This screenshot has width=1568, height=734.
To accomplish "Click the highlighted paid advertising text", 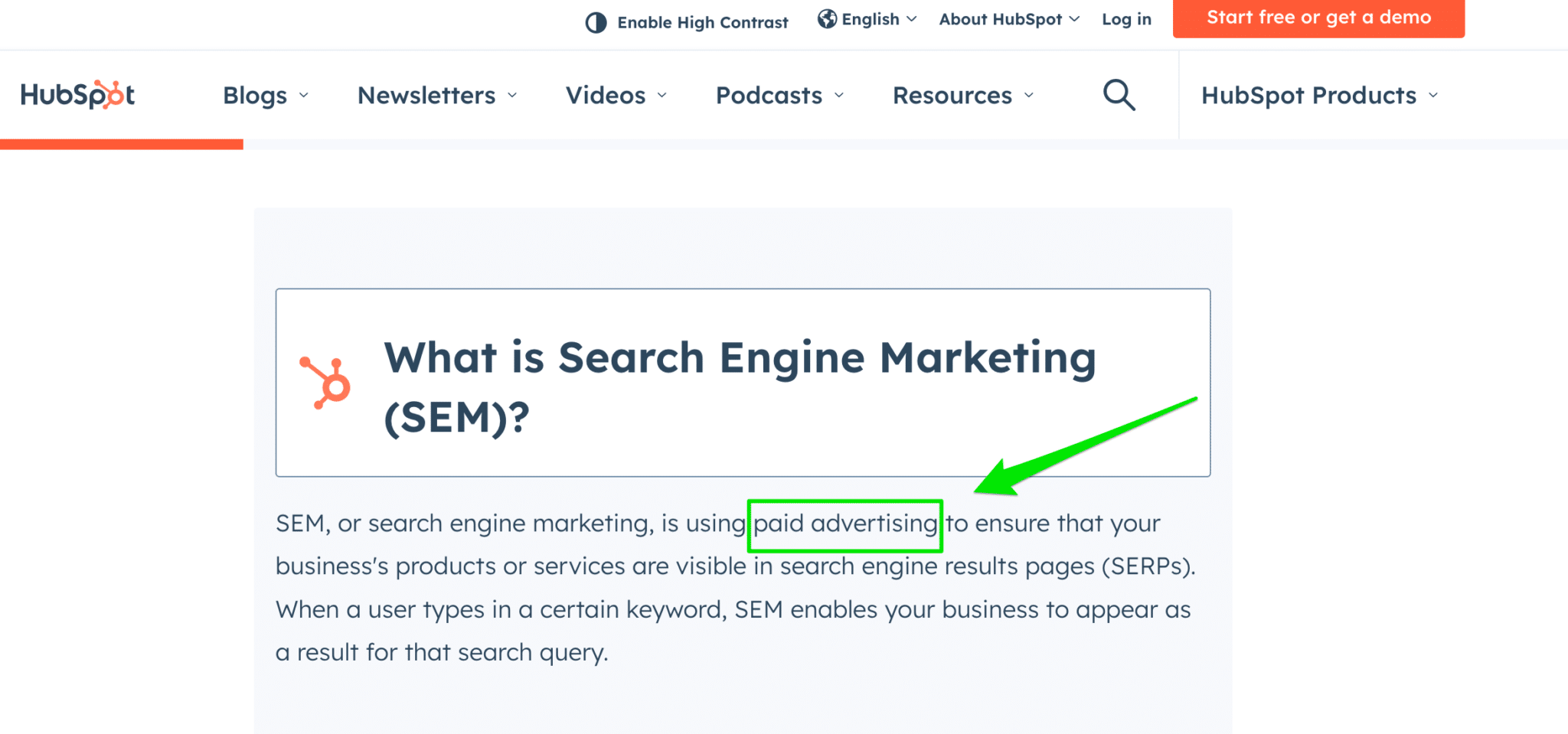I will 844,524.
